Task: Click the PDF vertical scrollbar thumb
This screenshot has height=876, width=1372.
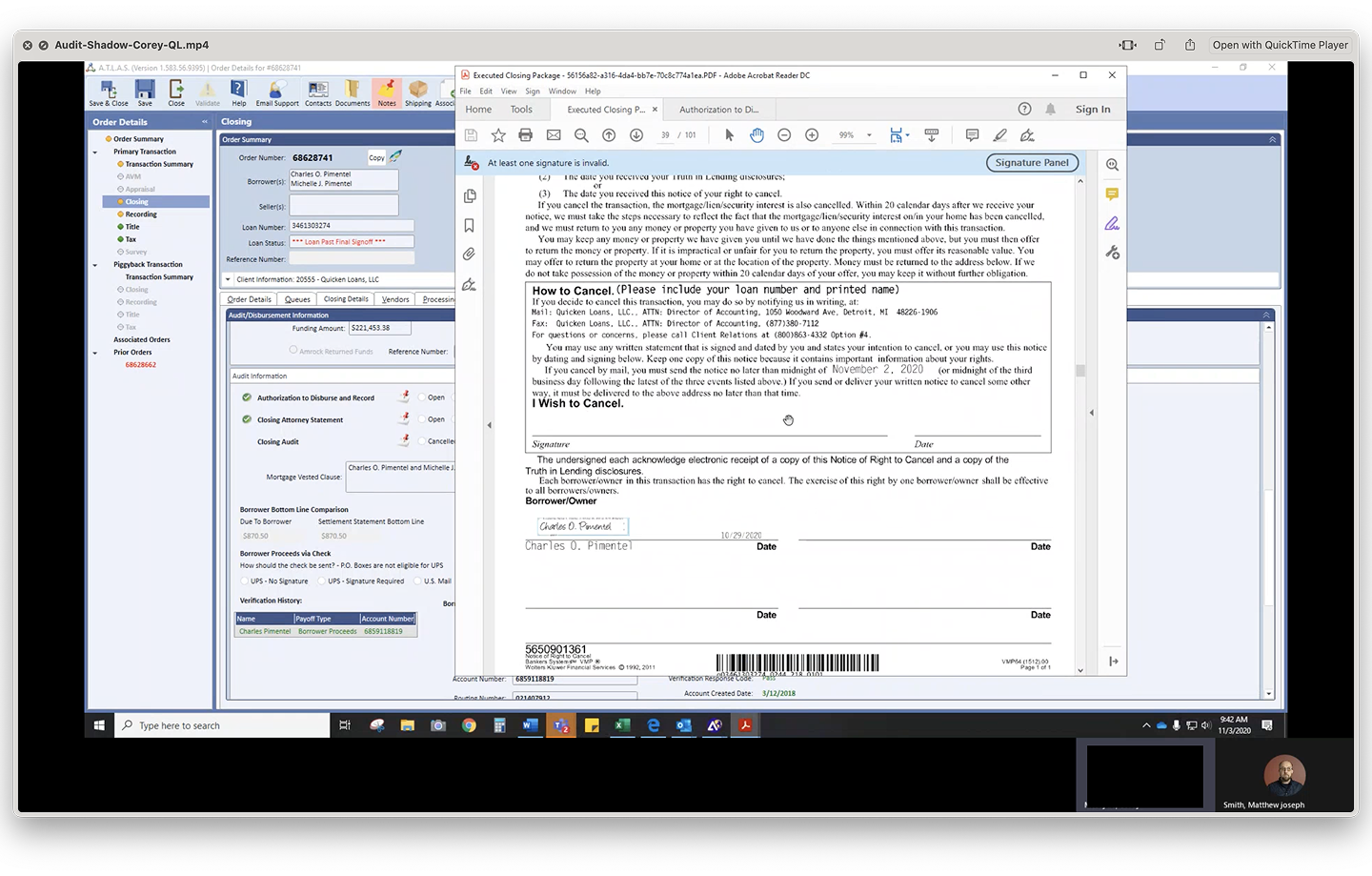Action: pyautogui.click(x=1080, y=371)
